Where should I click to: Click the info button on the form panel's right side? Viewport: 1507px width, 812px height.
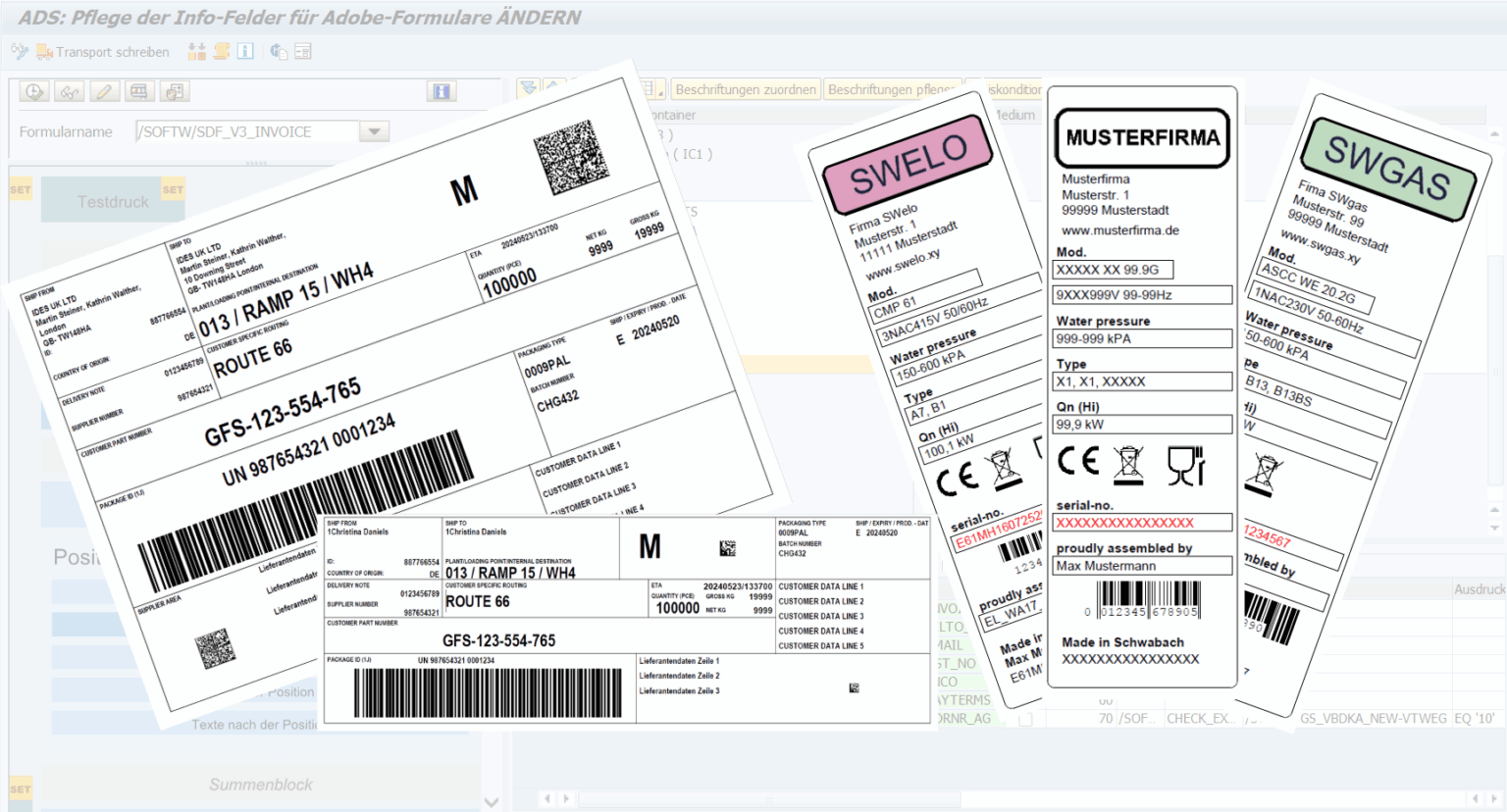tap(442, 91)
